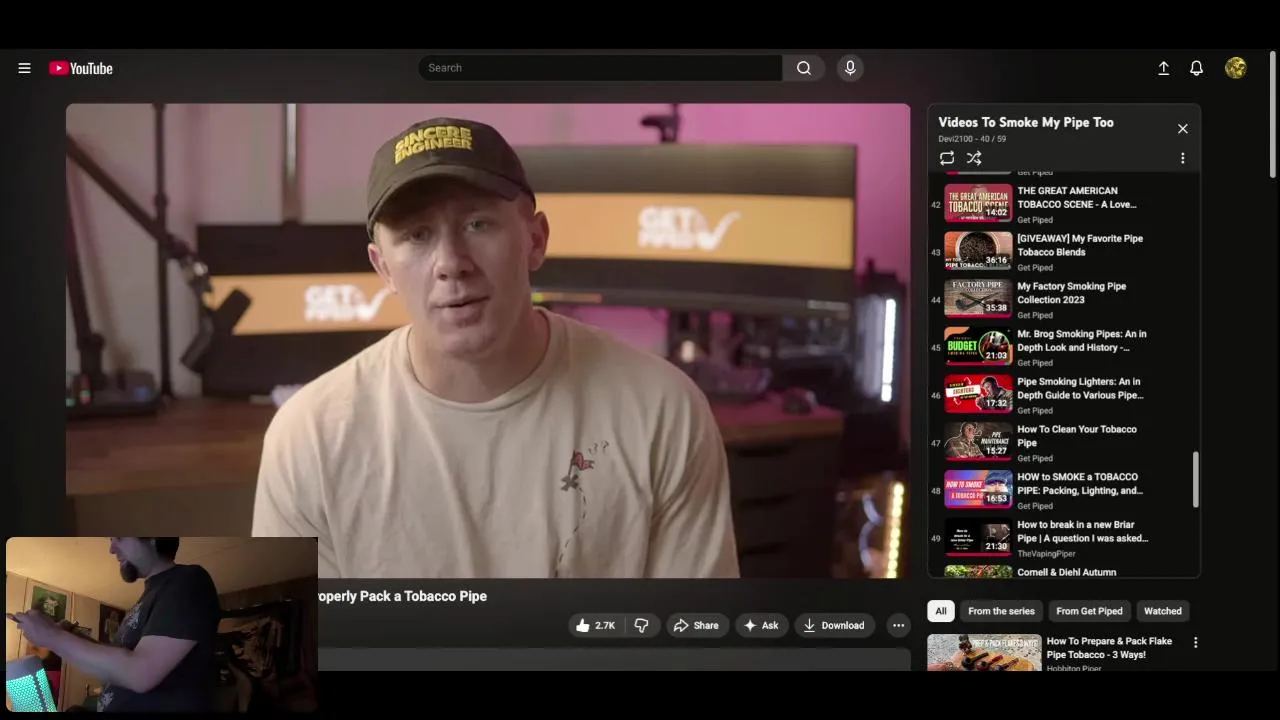Click the Download button
Viewport: 1280px width, 720px height.
pos(835,625)
